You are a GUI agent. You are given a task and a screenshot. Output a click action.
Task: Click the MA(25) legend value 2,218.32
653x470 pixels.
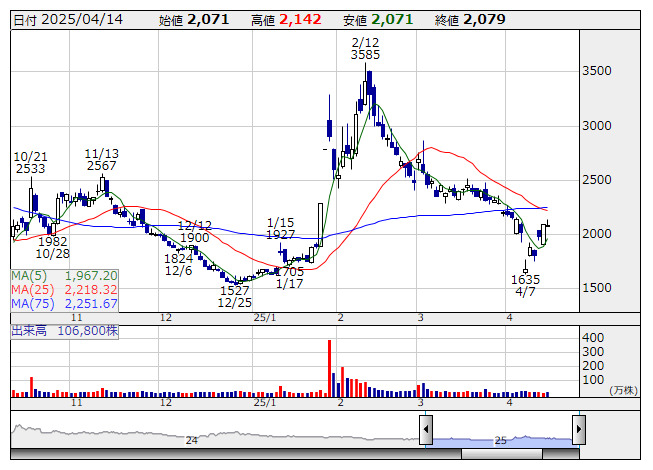(x=91, y=289)
